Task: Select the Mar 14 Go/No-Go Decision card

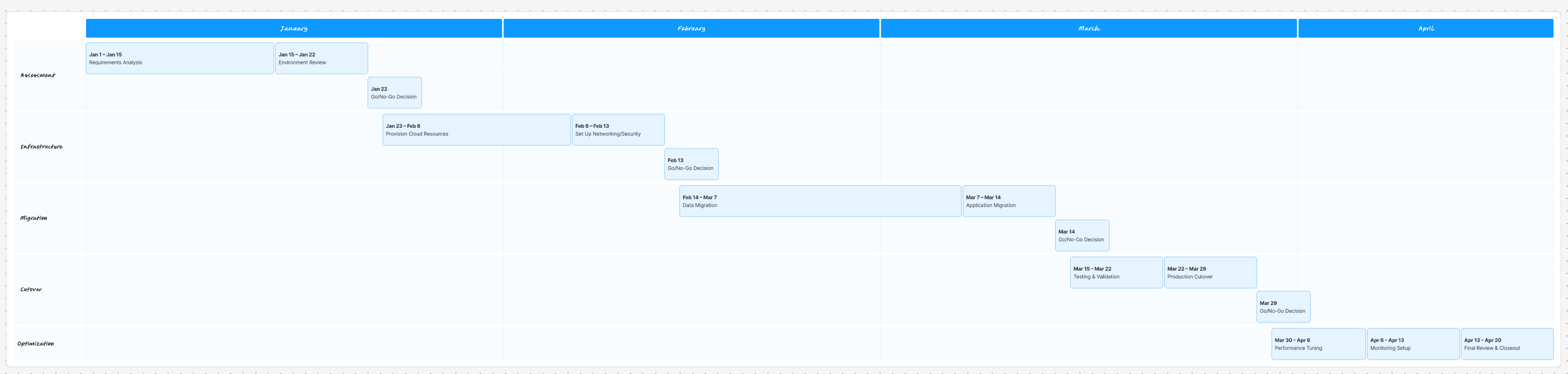Action: pos(1082,235)
